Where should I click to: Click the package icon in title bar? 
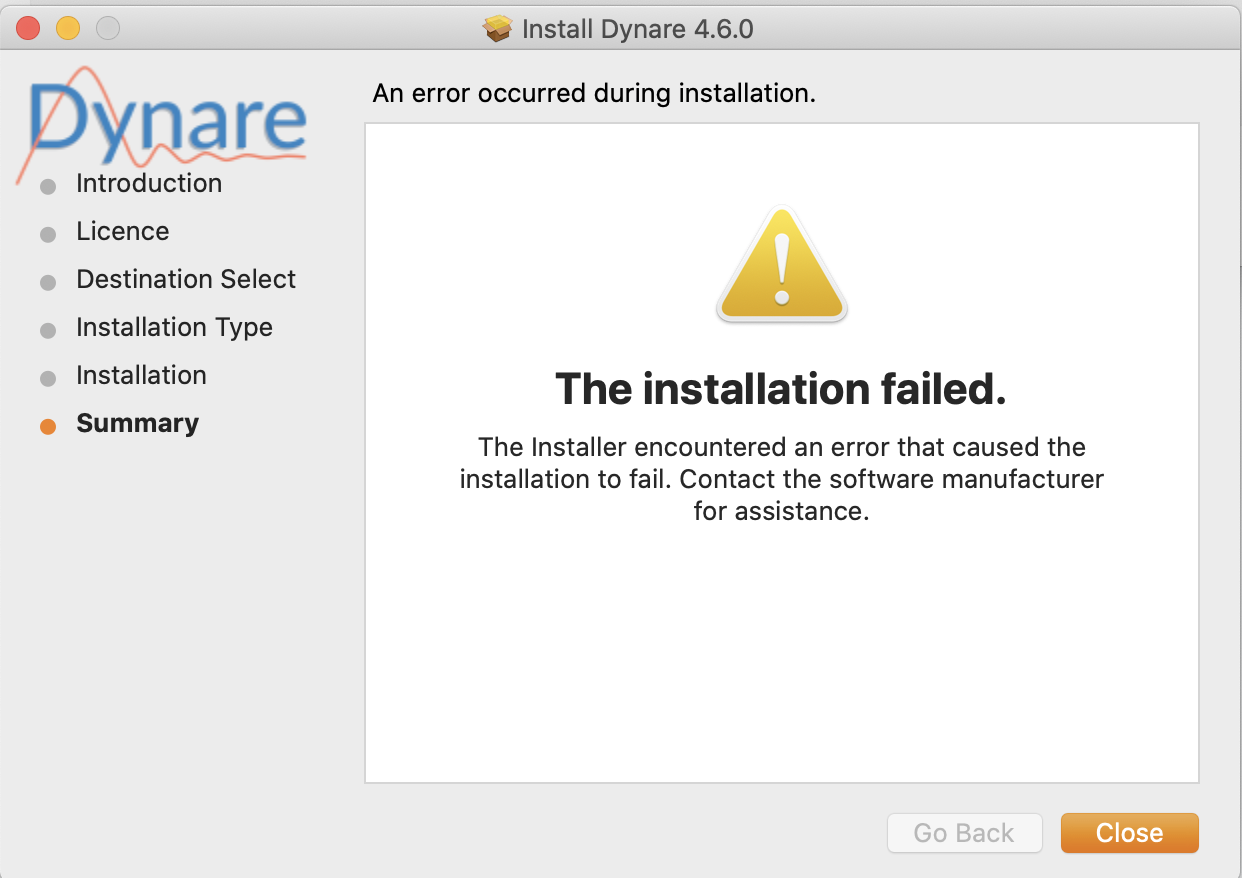(497, 28)
